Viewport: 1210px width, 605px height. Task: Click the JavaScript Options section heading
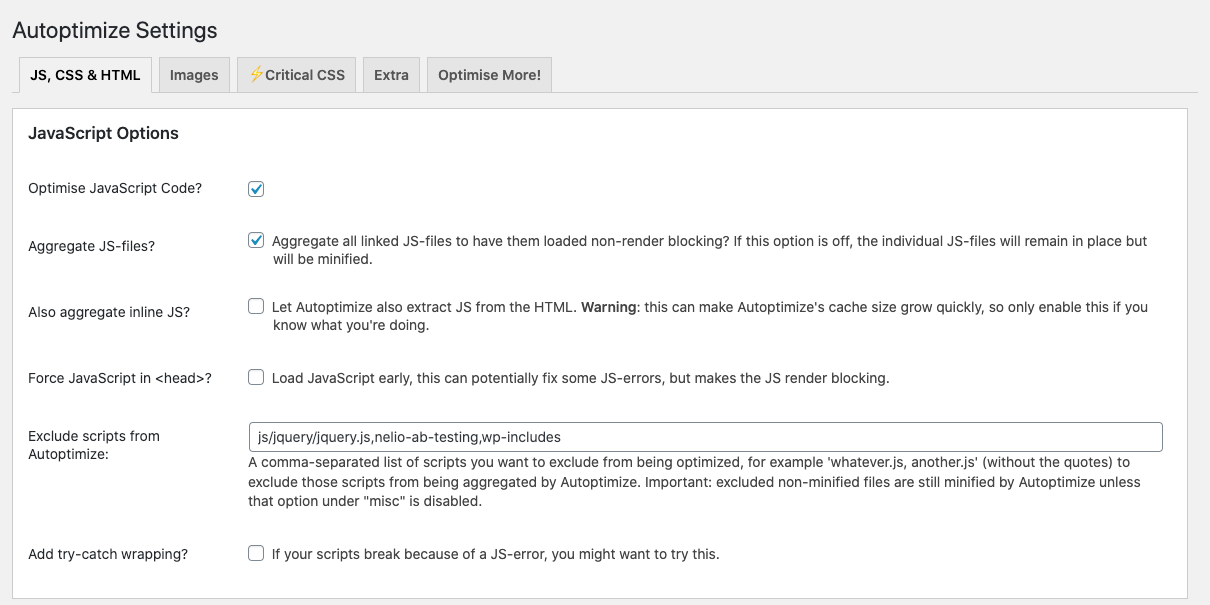click(104, 133)
